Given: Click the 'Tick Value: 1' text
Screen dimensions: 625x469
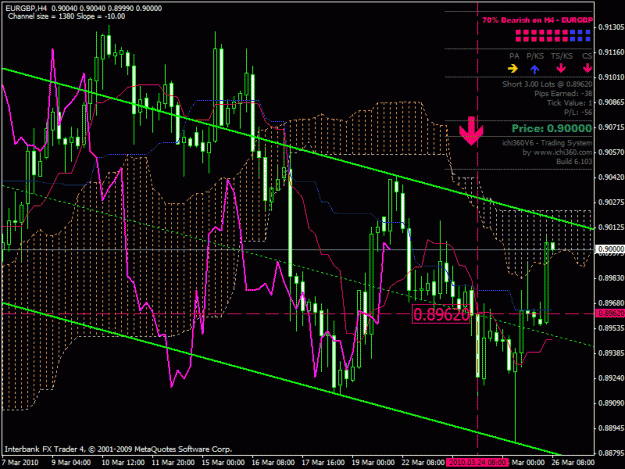Looking at the screenshot, I should (x=569, y=103).
